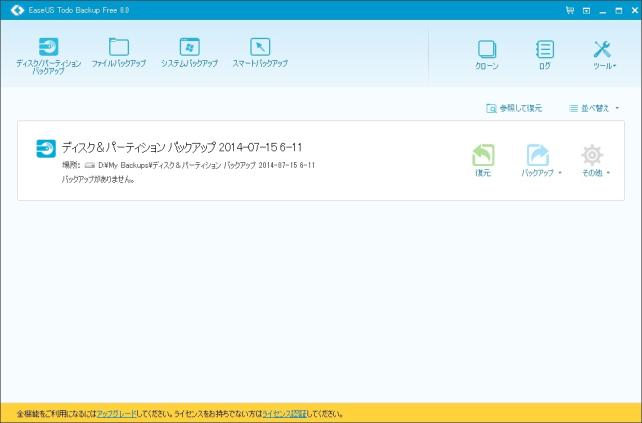
Task: Click the 復元 restore icon
Action: pos(484,155)
